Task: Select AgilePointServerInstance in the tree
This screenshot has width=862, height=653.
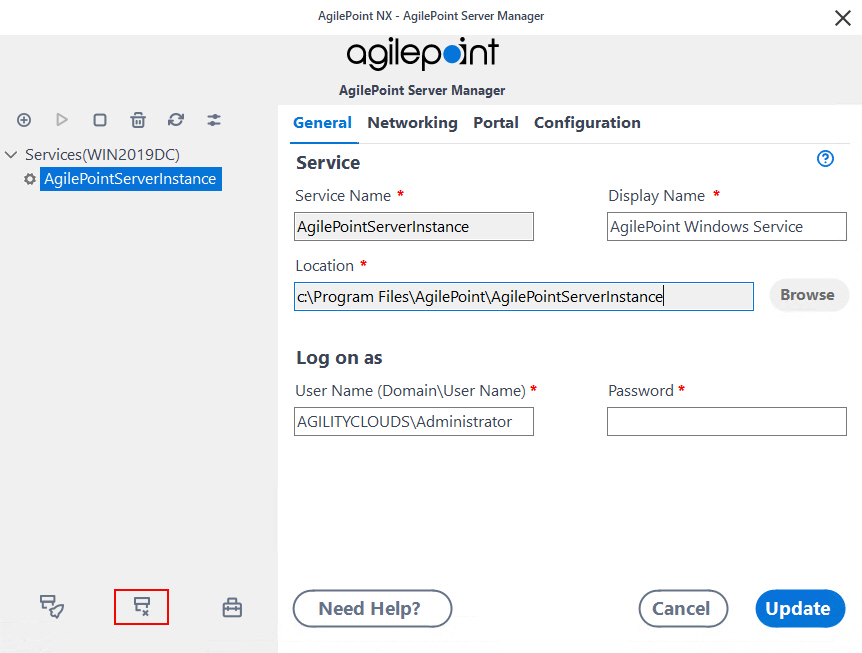Action: click(130, 179)
